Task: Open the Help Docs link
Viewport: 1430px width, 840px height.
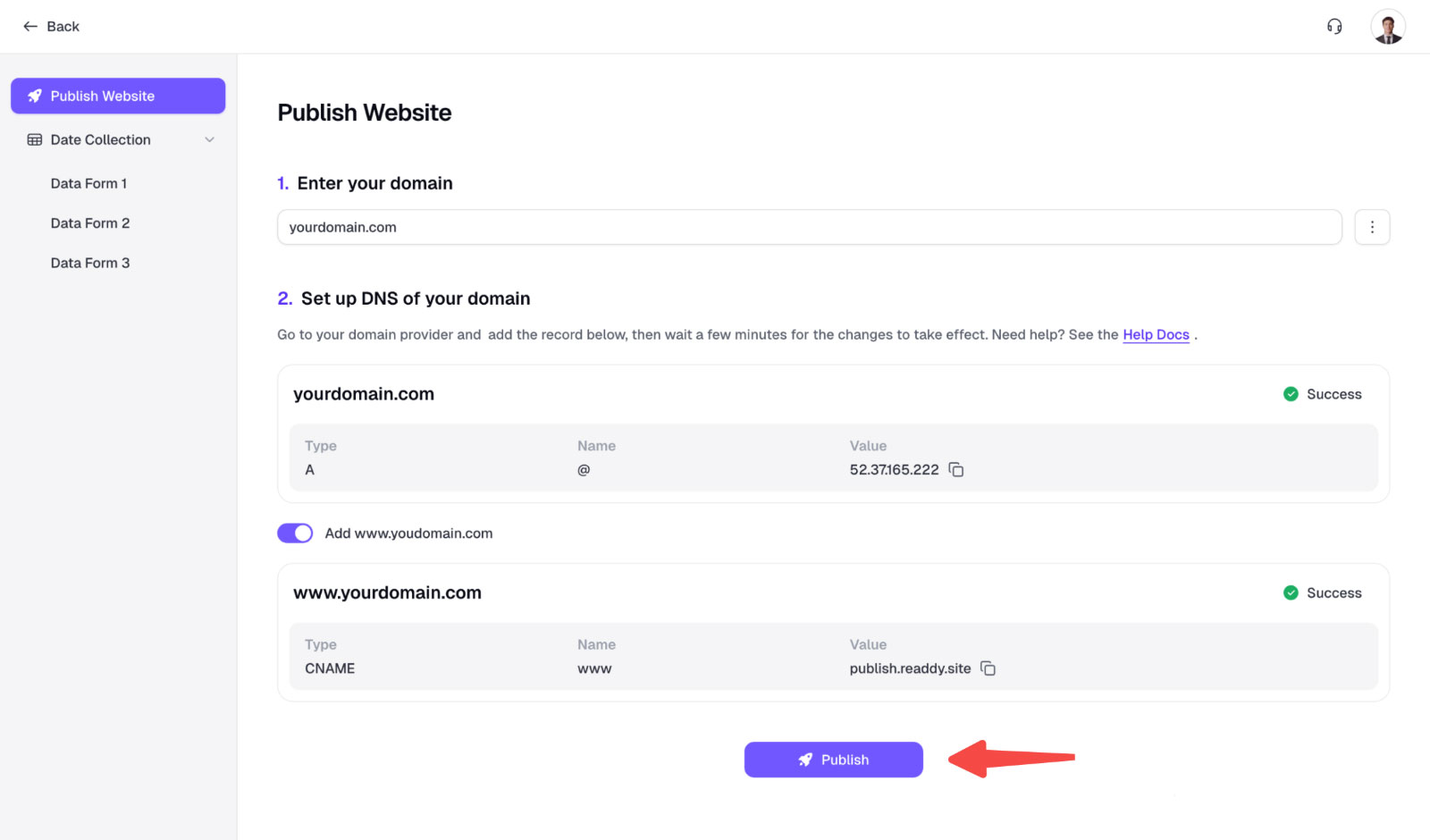Action: tap(1156, 335)
